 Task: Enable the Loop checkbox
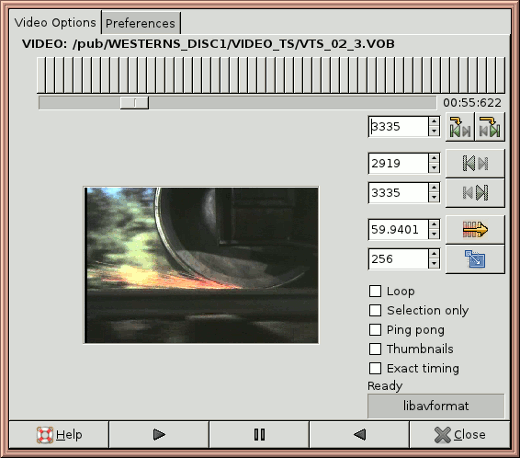click(375, 291)
